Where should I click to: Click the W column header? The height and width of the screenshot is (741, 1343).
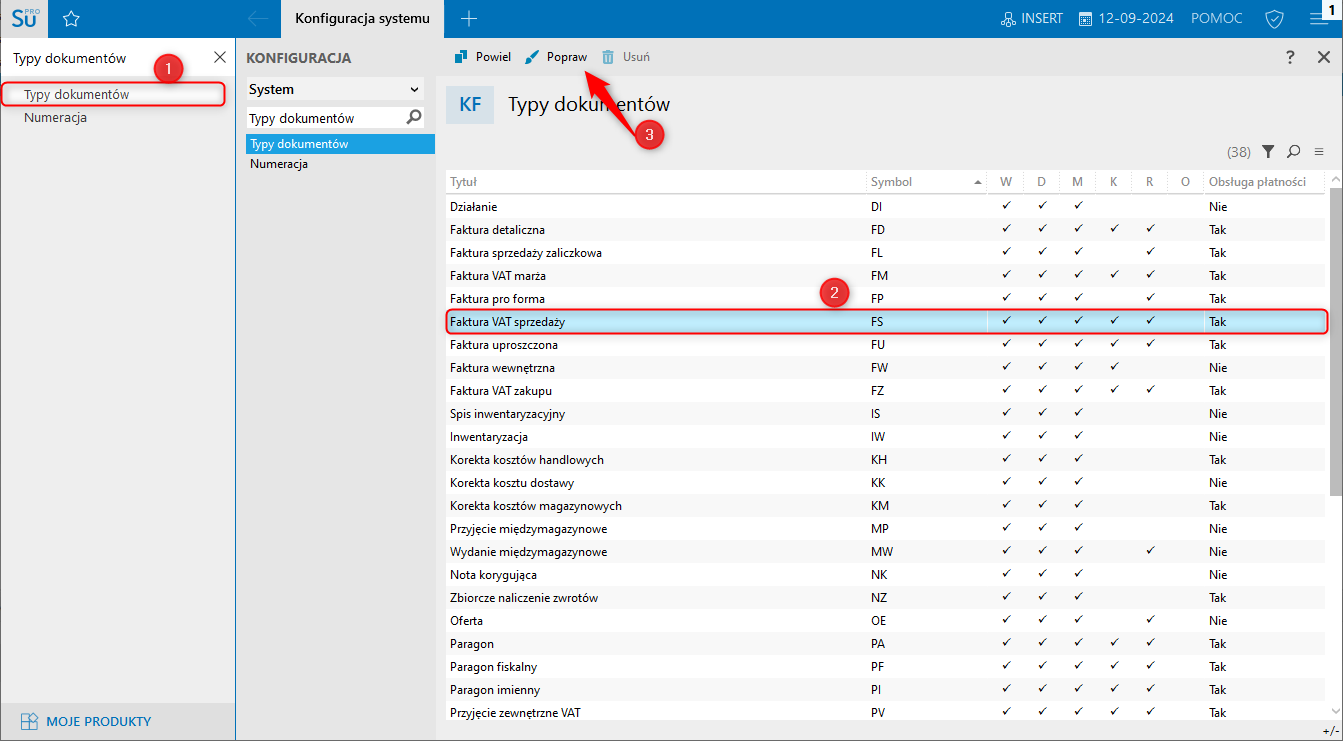click(x=1005, y=182)
